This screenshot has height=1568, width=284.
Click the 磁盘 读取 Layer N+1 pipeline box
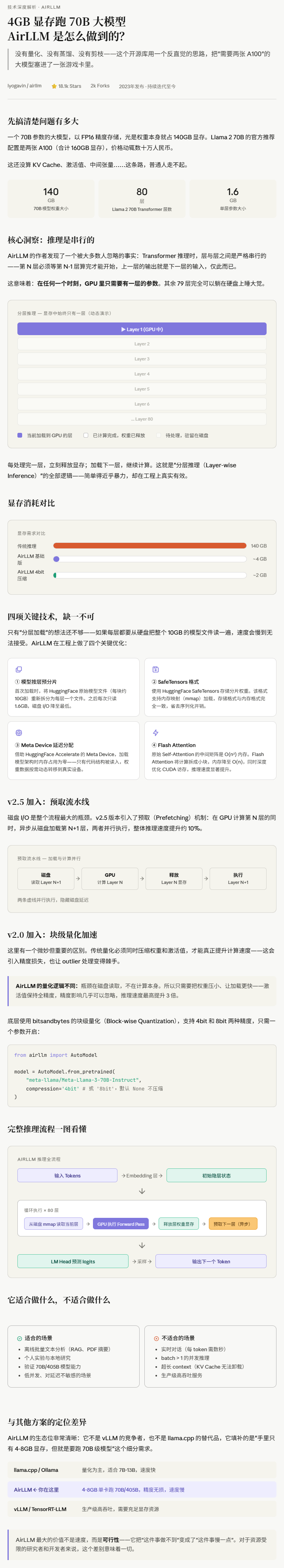(x=45, y=878)
